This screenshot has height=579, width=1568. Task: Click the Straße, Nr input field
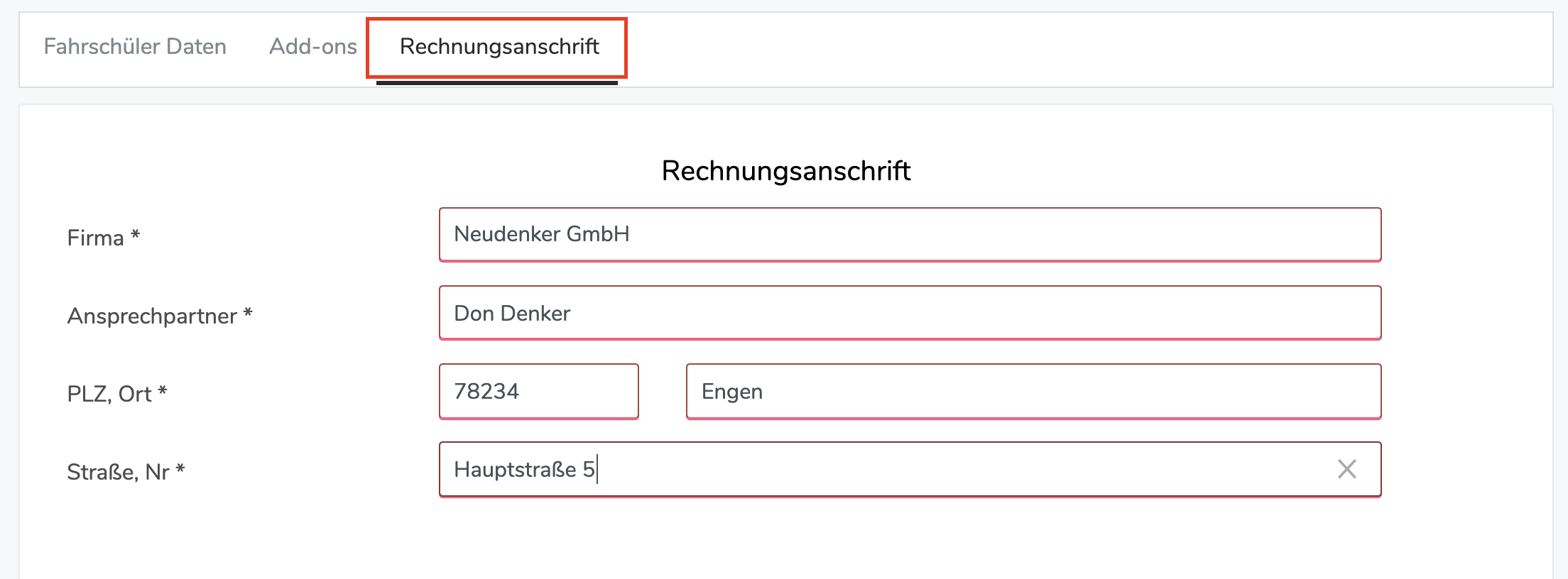click(910, 469)
